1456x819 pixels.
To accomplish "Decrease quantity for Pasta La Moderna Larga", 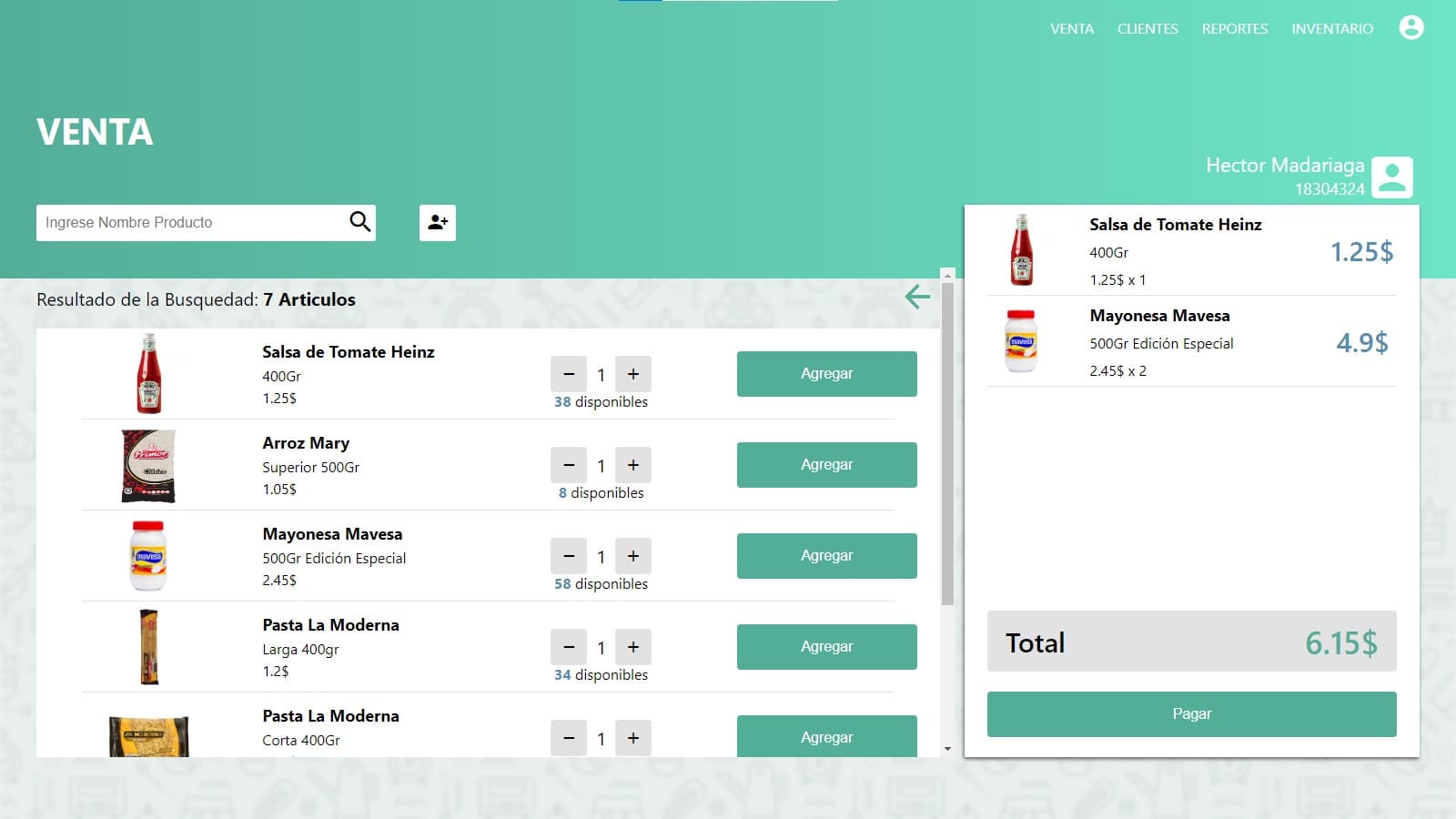I will 569,647.
